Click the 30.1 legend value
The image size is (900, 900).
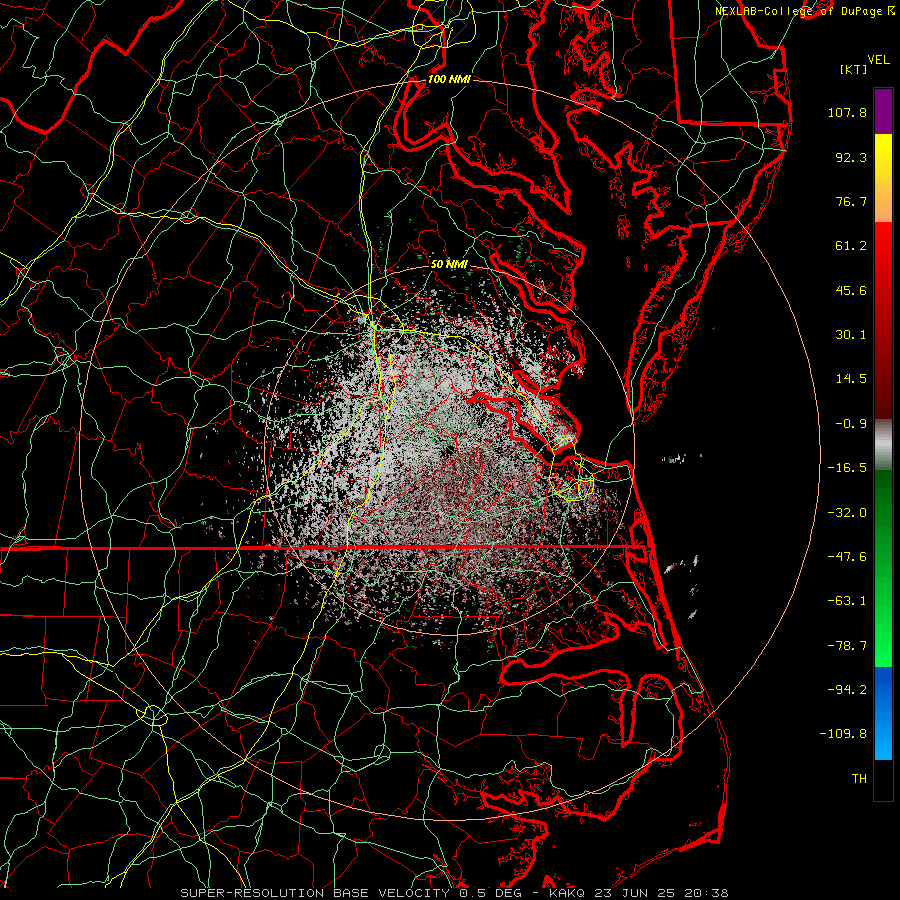[x=851, y=335]
